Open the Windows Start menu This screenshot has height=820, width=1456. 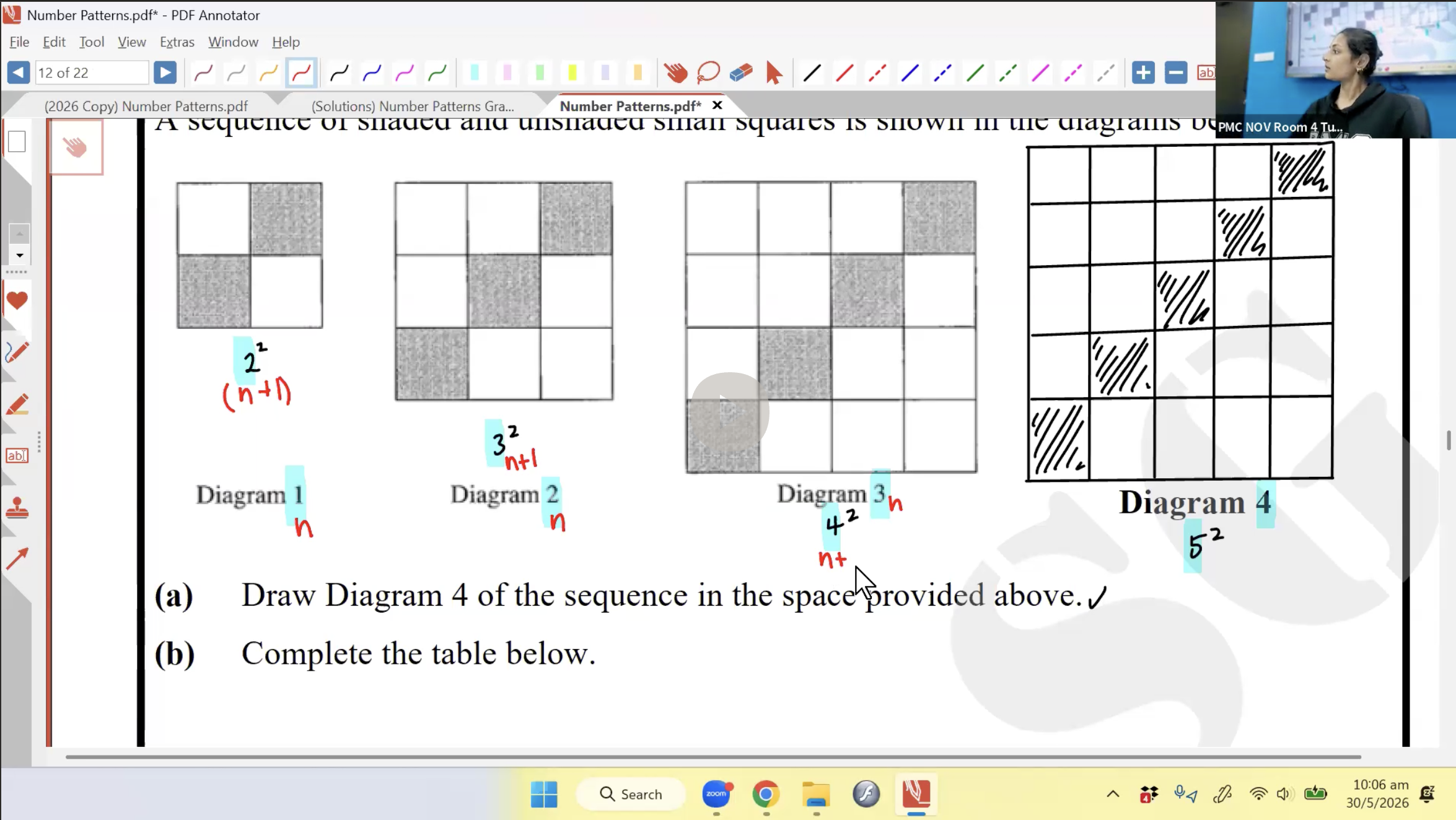click(544, 794)
